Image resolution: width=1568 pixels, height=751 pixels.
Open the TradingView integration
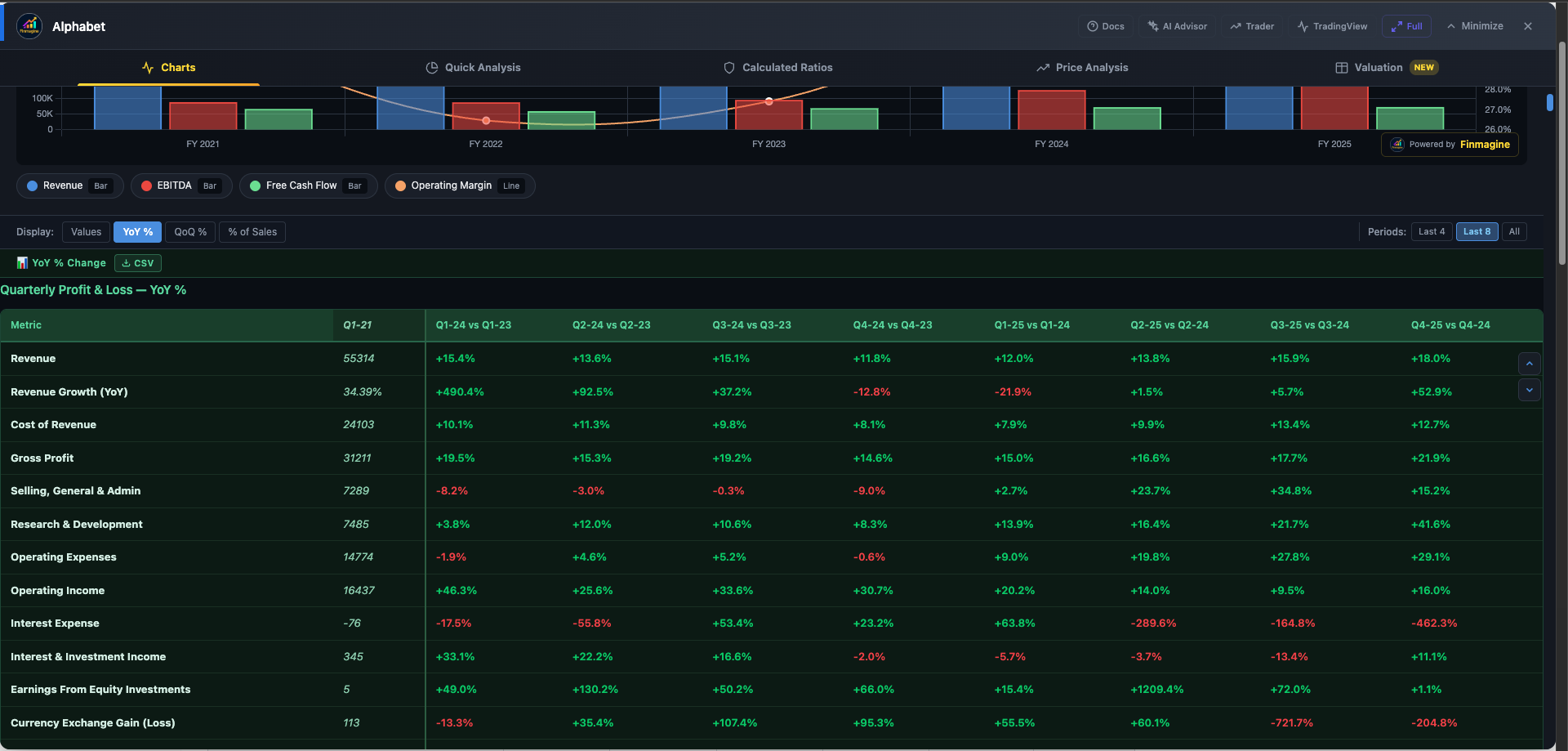[1332, 25]
